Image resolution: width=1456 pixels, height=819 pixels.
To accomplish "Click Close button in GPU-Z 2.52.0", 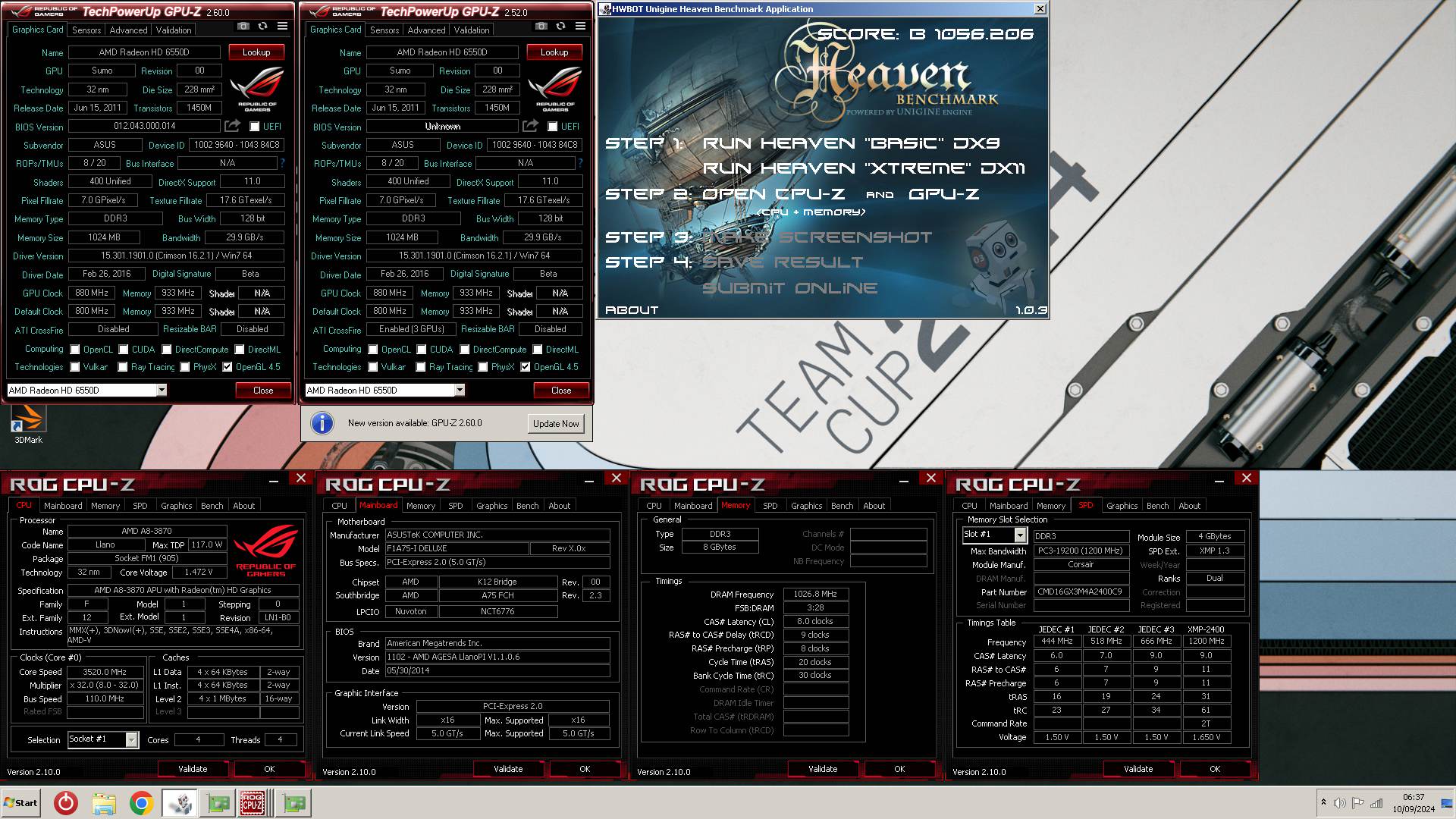I will click(561, 391).
